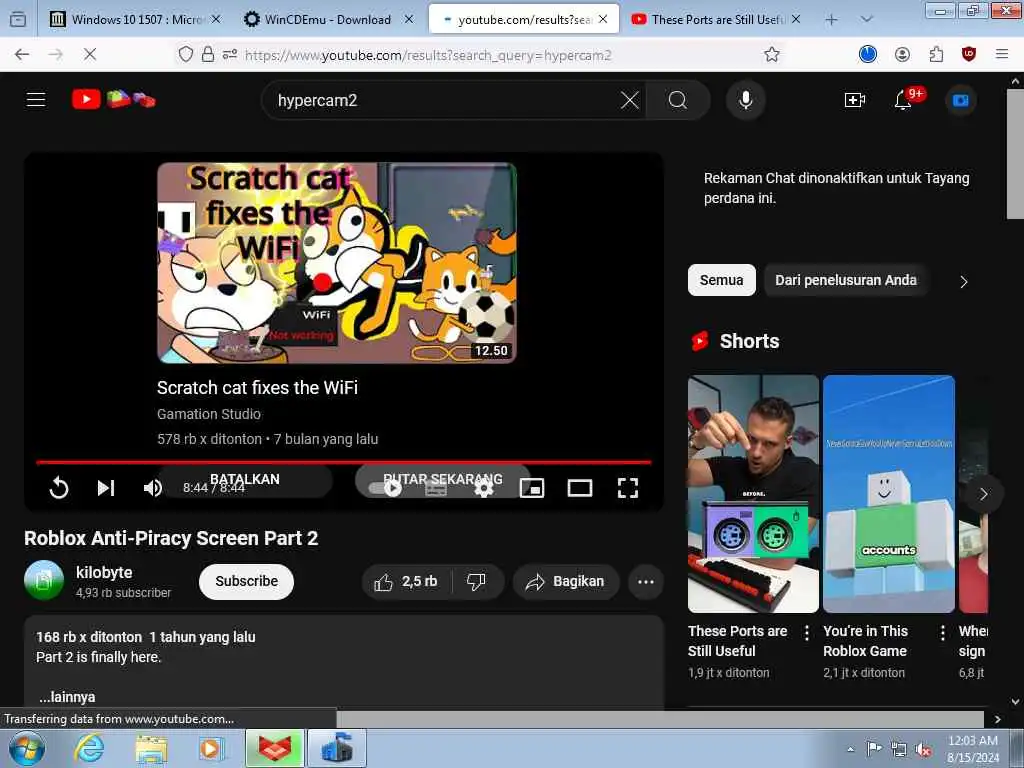This screenshot has width=1024, height=768.
Task: Toggle subtitles on the player
Action: tap(436, 488)
